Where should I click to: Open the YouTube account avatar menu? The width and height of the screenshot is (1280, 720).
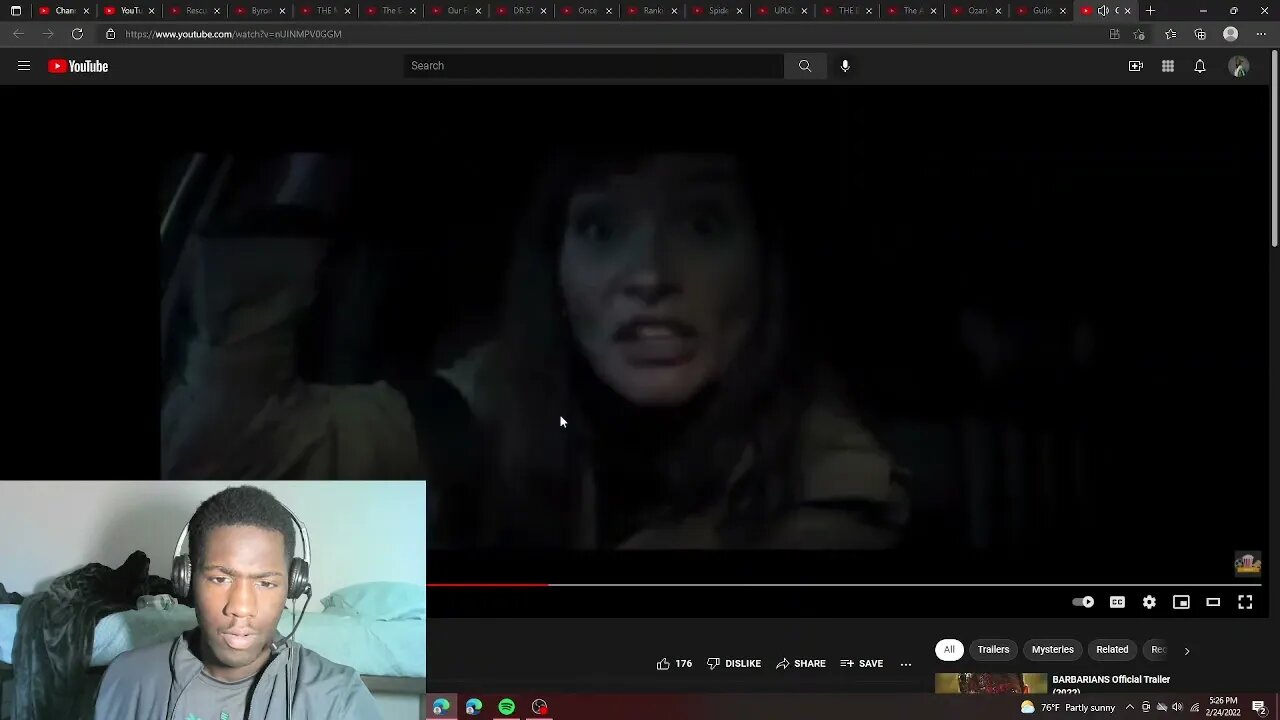[1239, 66]
